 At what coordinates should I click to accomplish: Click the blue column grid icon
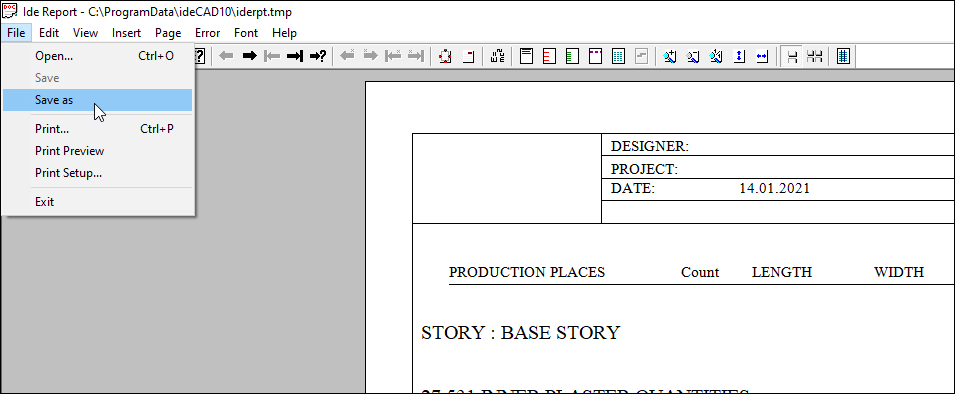pos(844,57)
